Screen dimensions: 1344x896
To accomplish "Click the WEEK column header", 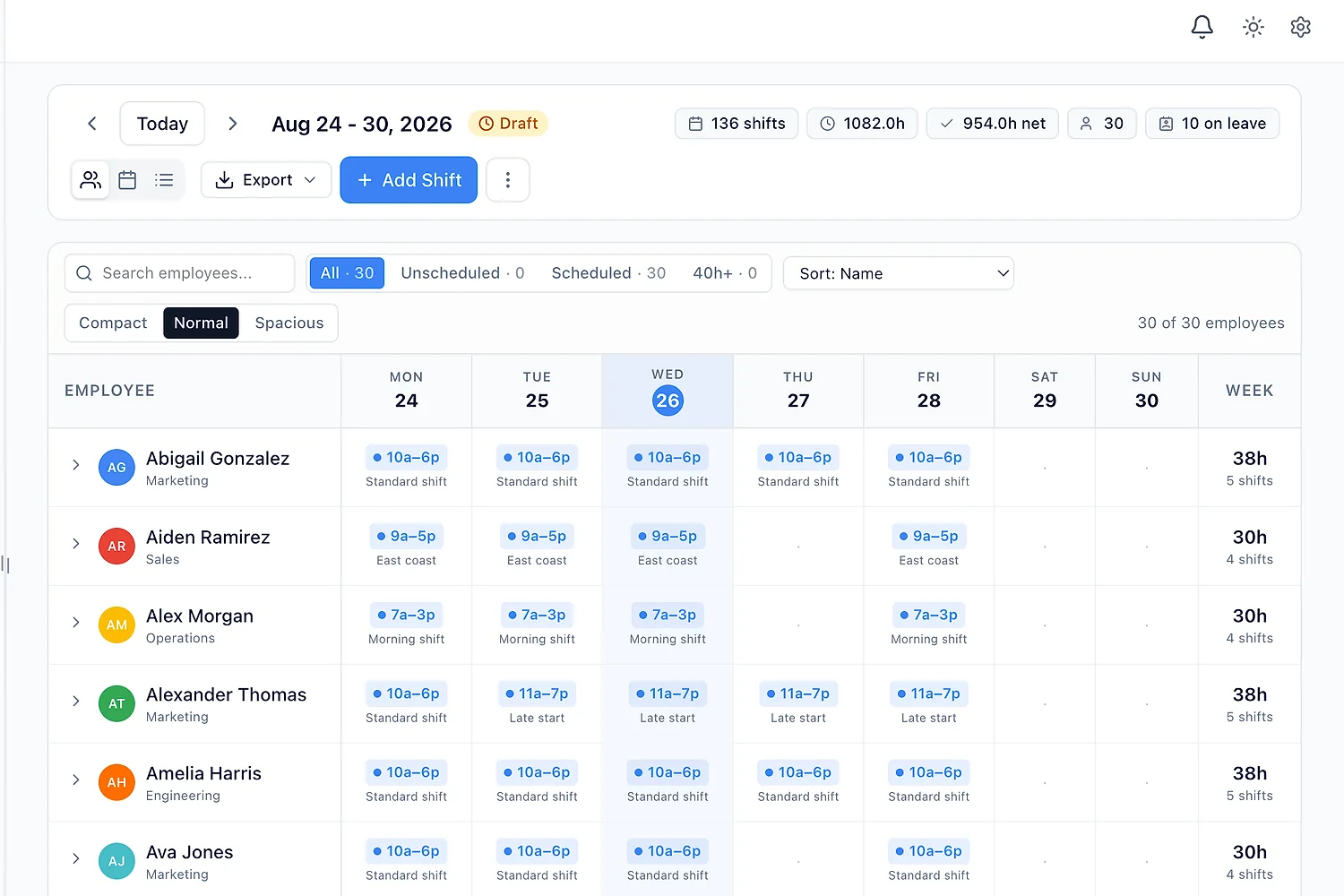I will [1250, 391].
